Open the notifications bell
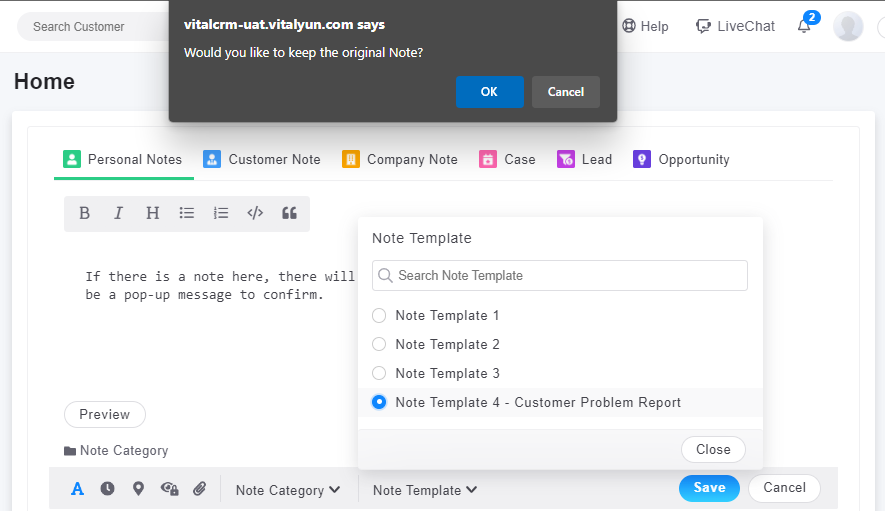This screenshot has height=511, width=885. tap(804, 26)
